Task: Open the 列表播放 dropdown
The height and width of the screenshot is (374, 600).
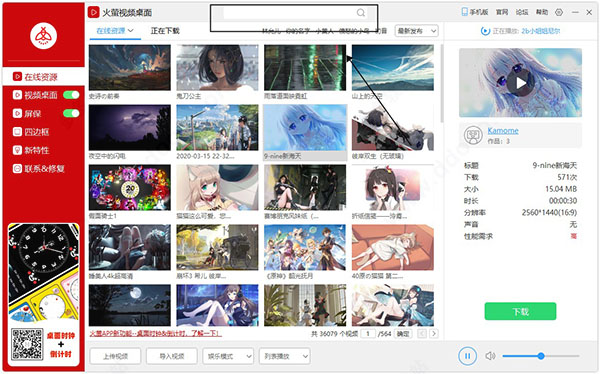Action: click(x=284, y=356)
